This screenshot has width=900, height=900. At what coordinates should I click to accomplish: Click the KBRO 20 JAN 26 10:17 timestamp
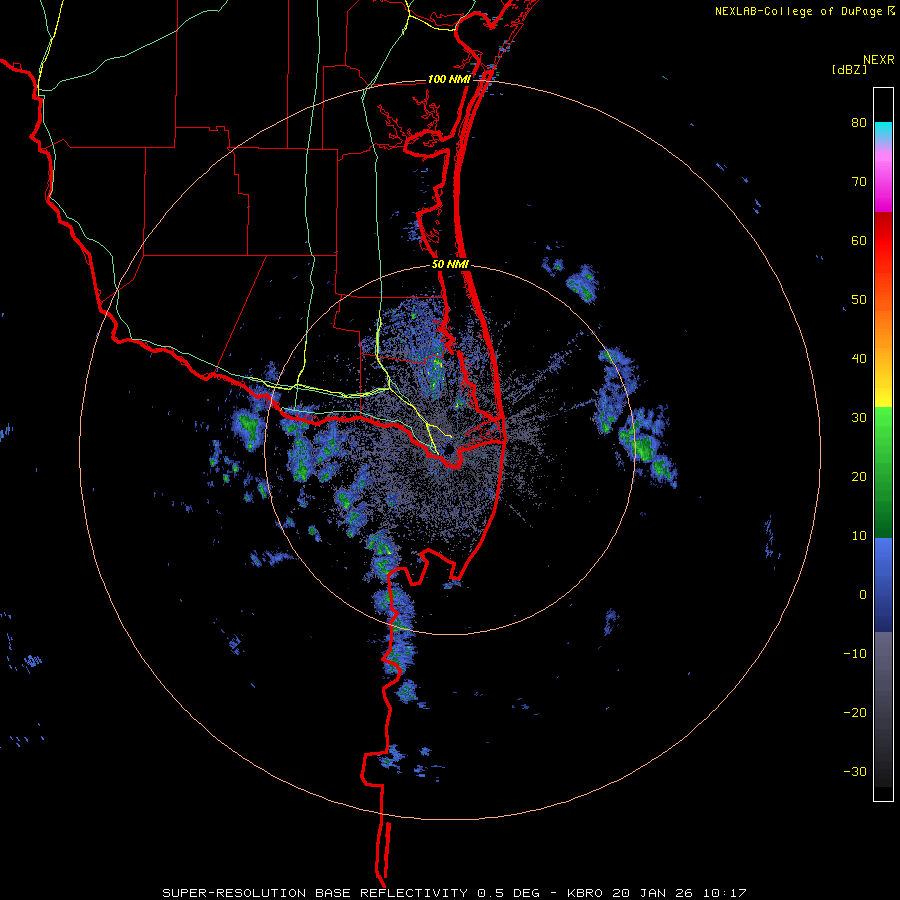[657, 893]
